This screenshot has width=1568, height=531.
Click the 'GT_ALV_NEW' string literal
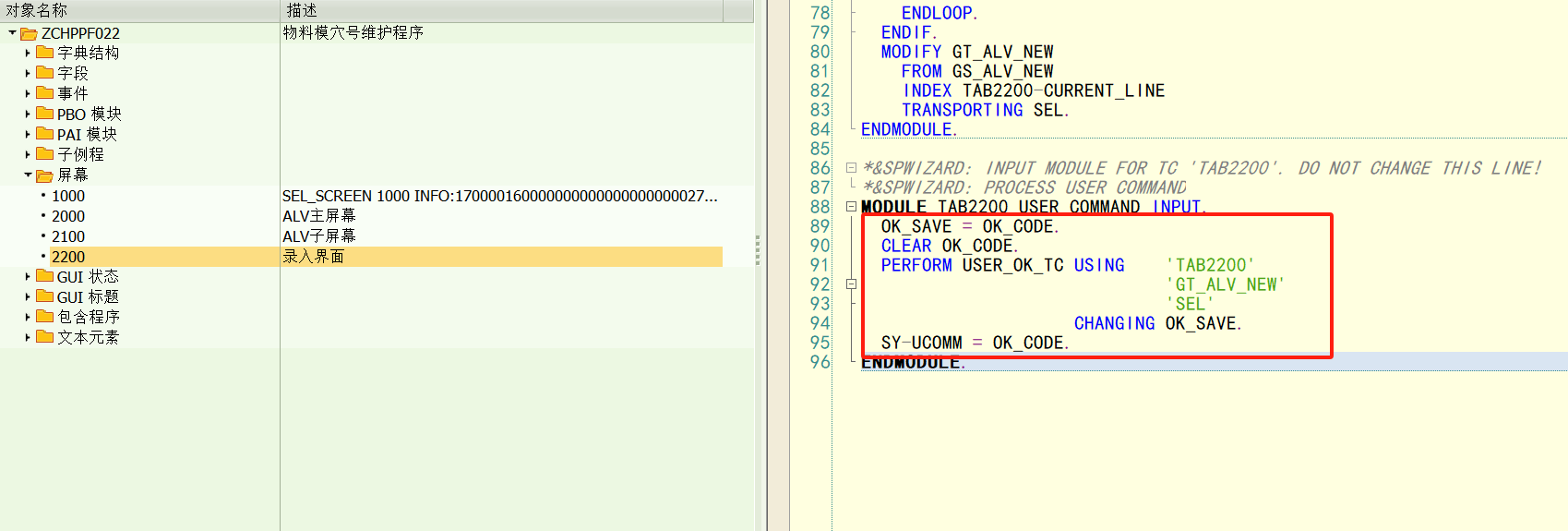[1225, 284]
